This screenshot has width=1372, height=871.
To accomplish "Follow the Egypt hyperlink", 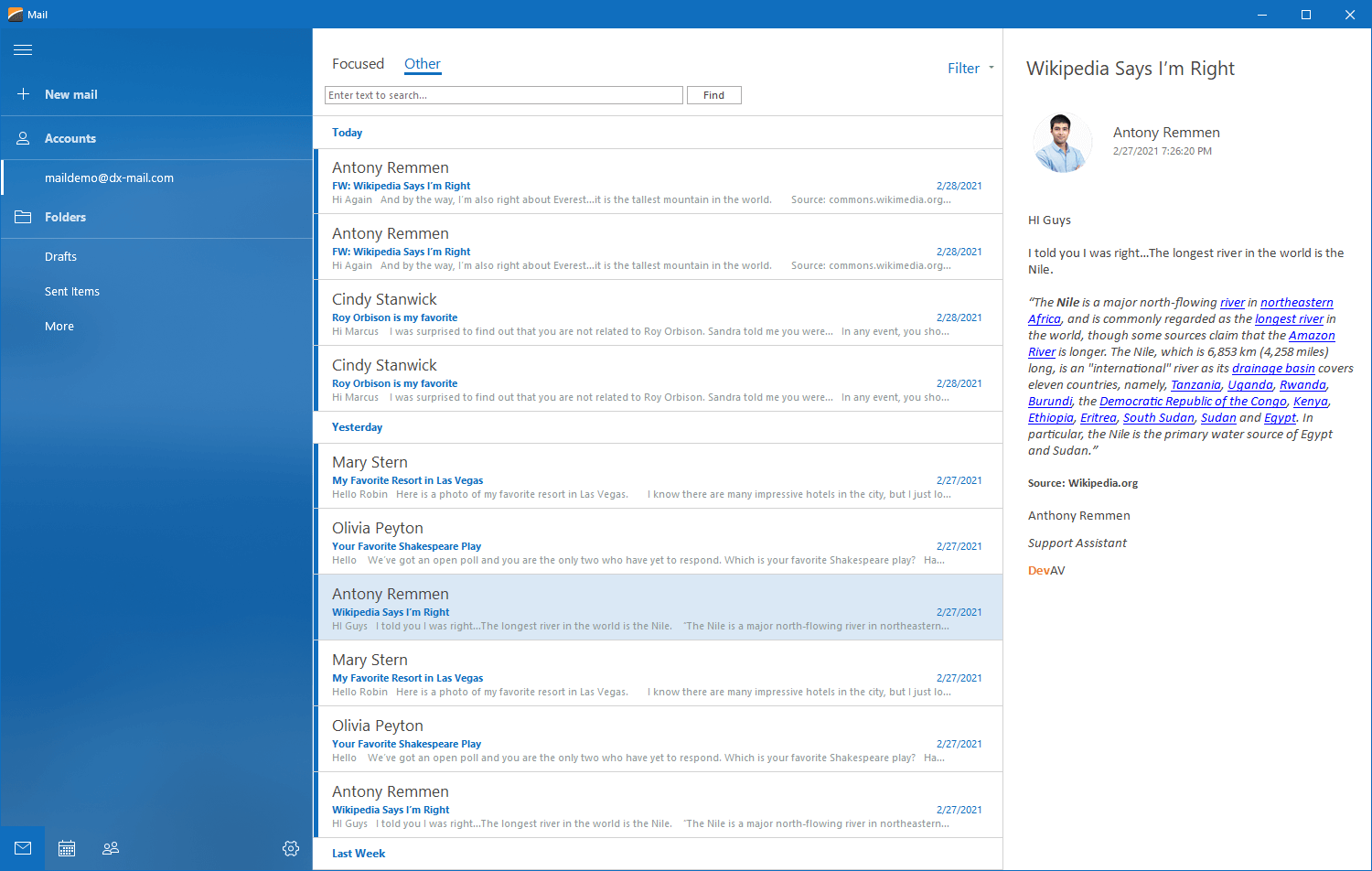I will point(1279,417).
